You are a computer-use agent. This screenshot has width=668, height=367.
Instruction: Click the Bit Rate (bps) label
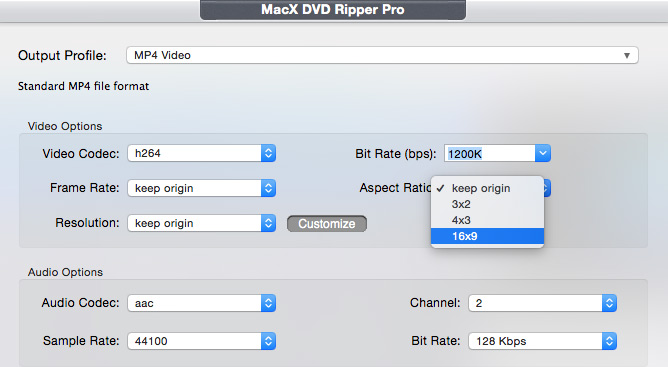click(x=396, y=154)
